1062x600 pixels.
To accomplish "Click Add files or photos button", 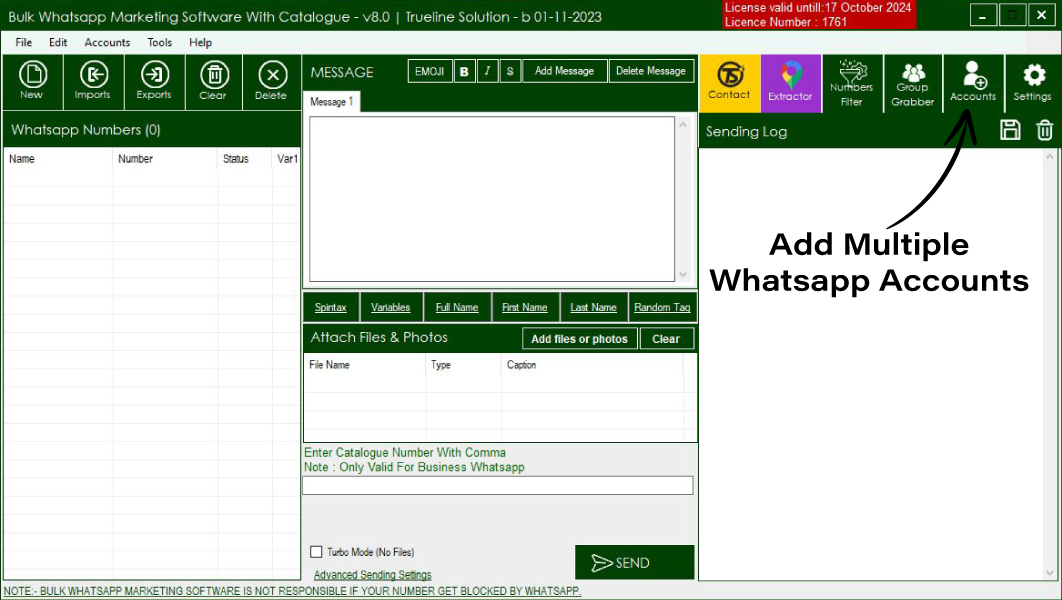I will coord(580,339).
